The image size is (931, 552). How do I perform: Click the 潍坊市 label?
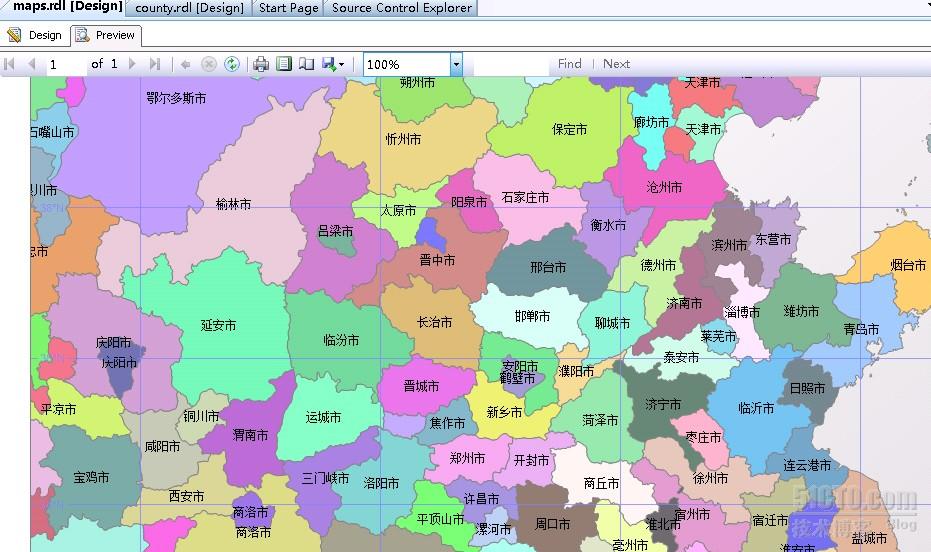pyautogui.click(x=802, y=310)
